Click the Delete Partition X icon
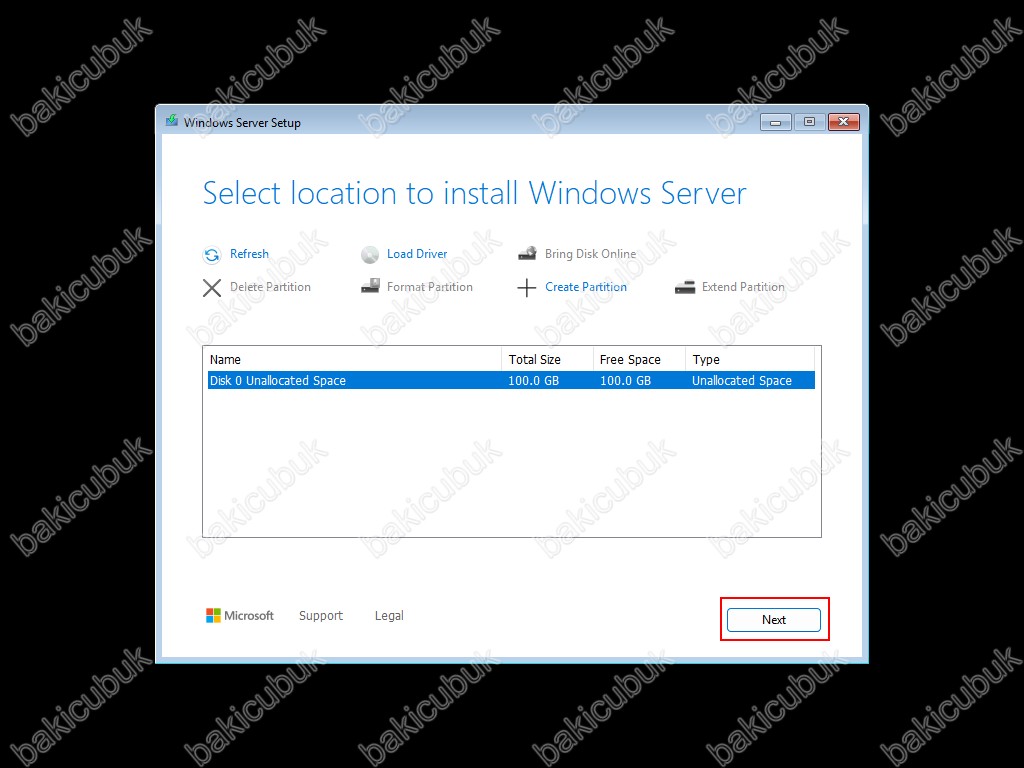 [x=212, y=287]
